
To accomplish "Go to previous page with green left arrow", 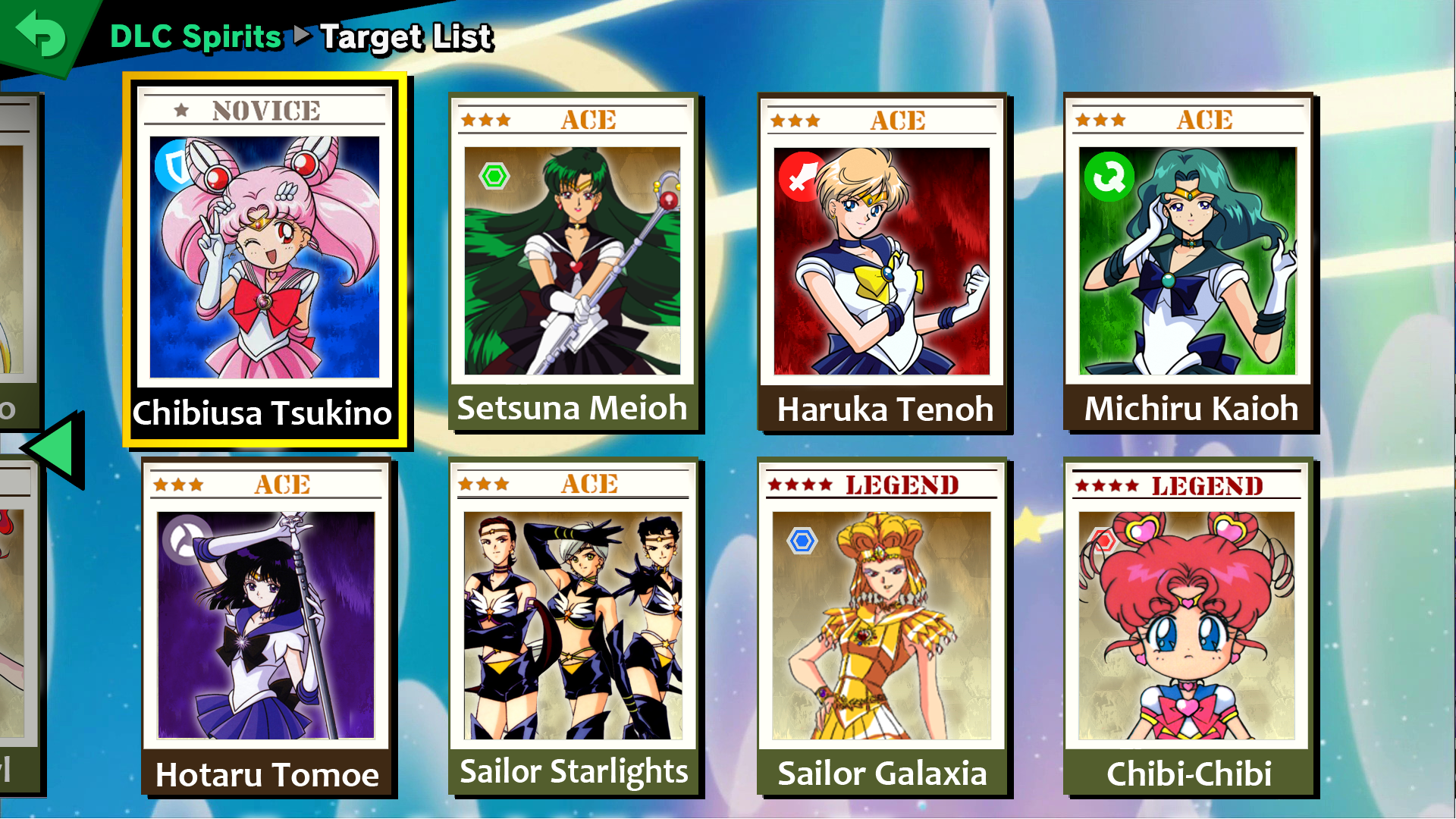I will point(53,449).
